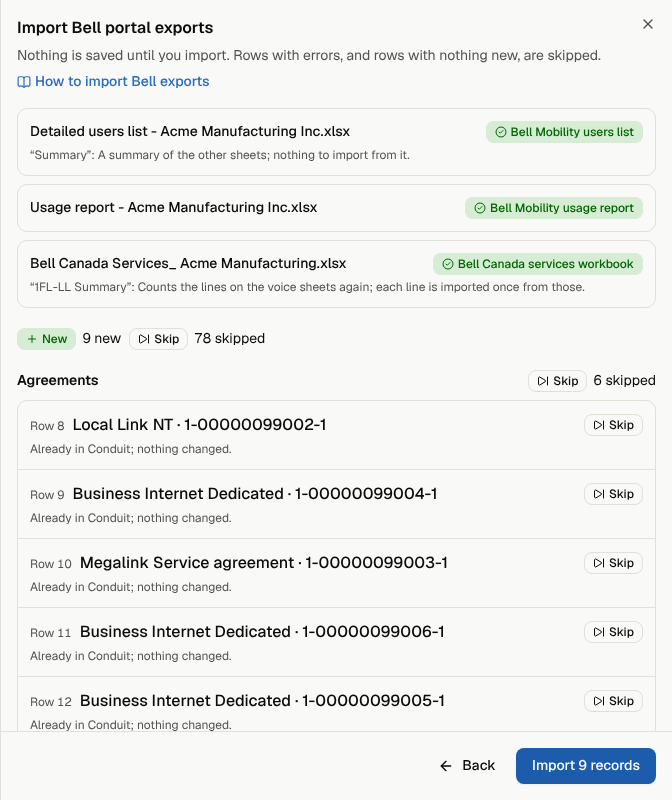Click the Skip badge on Row 12
The image size is (672, 800).
click(613, 701)
